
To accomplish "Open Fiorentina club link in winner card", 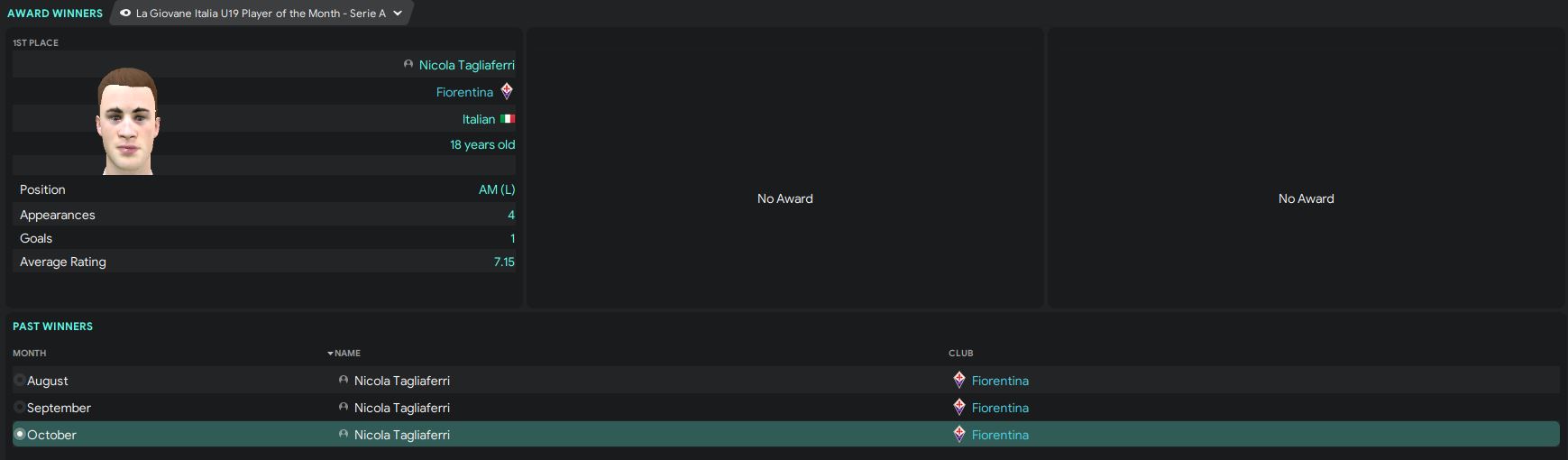I will [464, 92].
